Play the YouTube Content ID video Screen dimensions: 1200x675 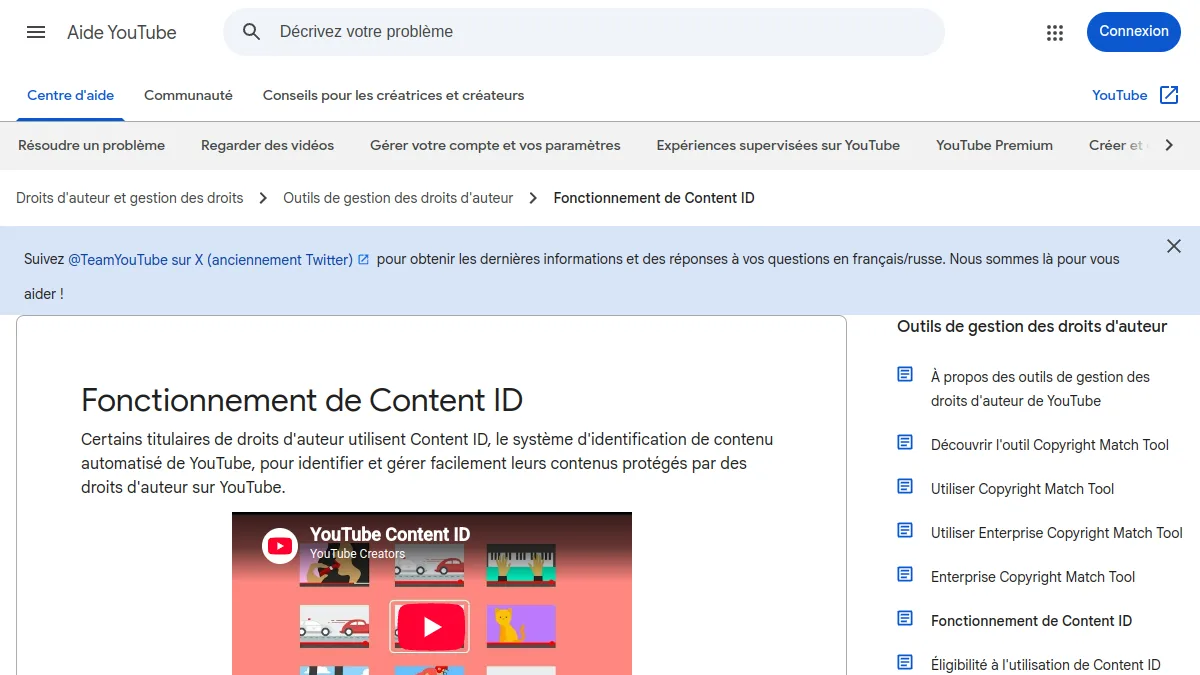[x=432, y=627]
